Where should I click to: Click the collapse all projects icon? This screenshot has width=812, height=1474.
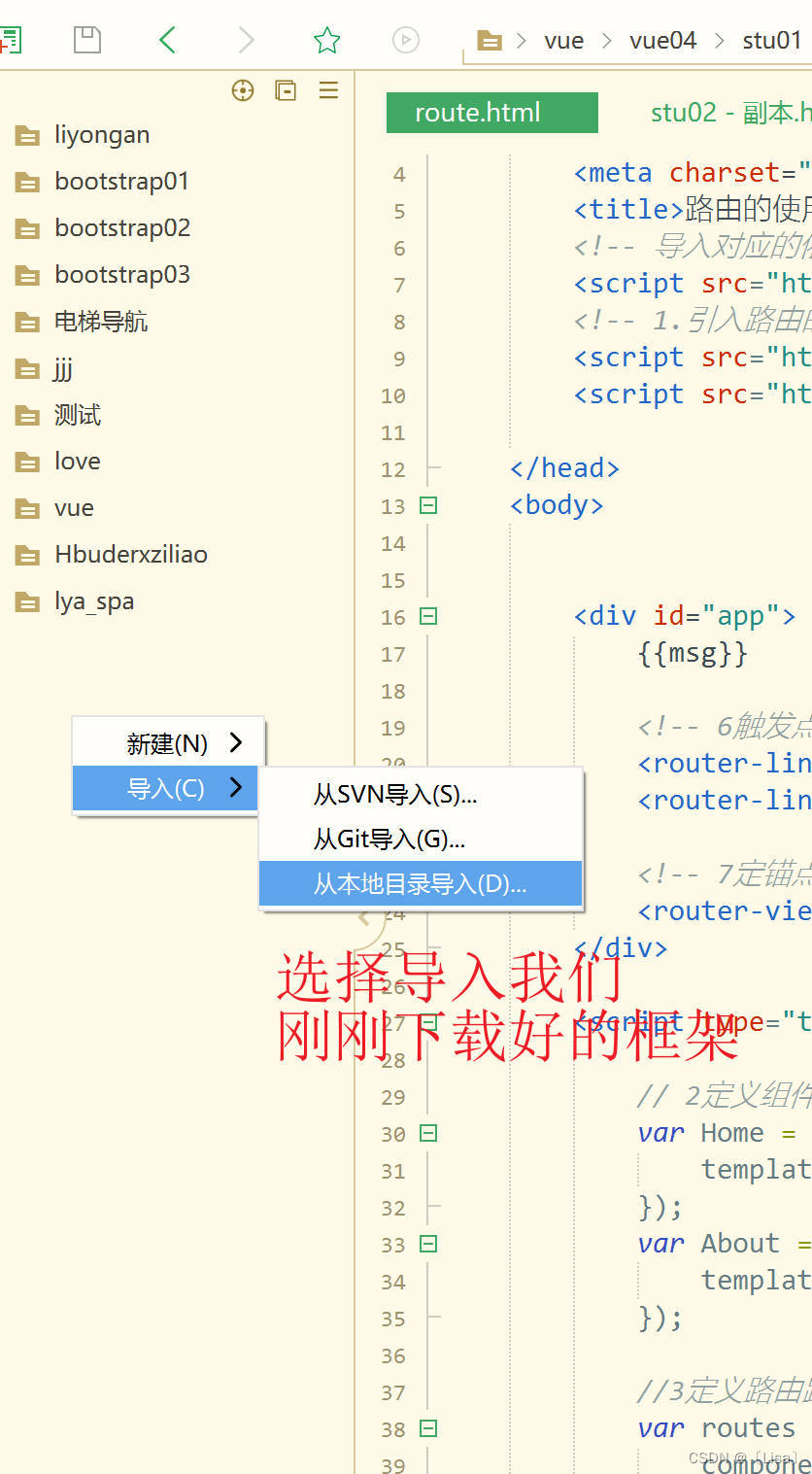tap(286, 91)
